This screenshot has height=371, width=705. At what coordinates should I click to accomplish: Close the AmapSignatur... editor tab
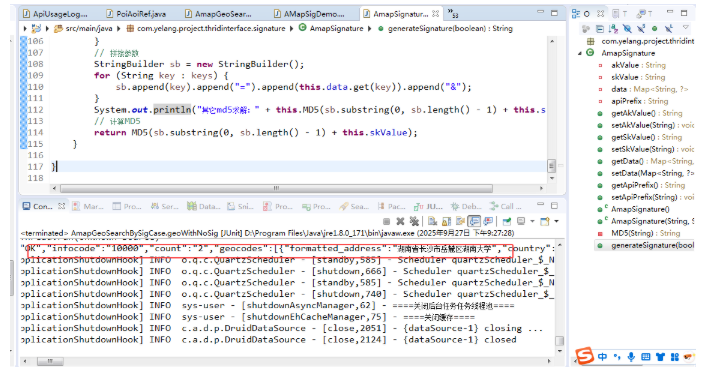(x=435, y=14)
